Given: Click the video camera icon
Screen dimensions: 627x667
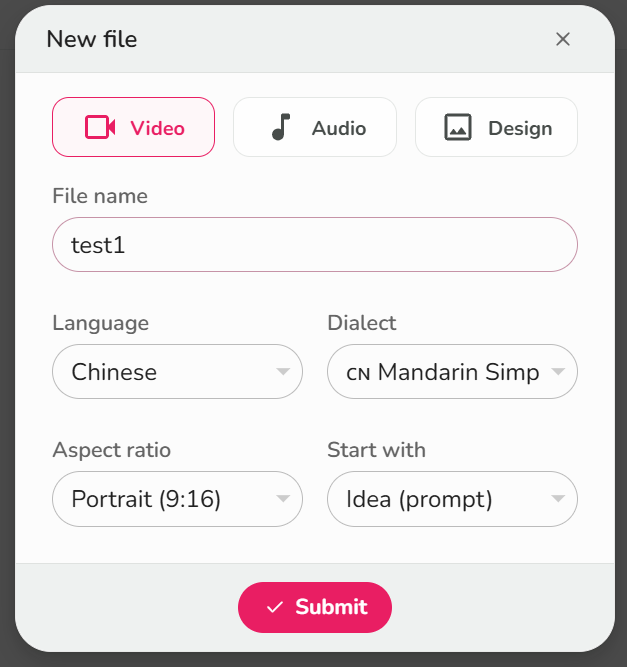Looking at the screenshot, I should pos(100,127).
